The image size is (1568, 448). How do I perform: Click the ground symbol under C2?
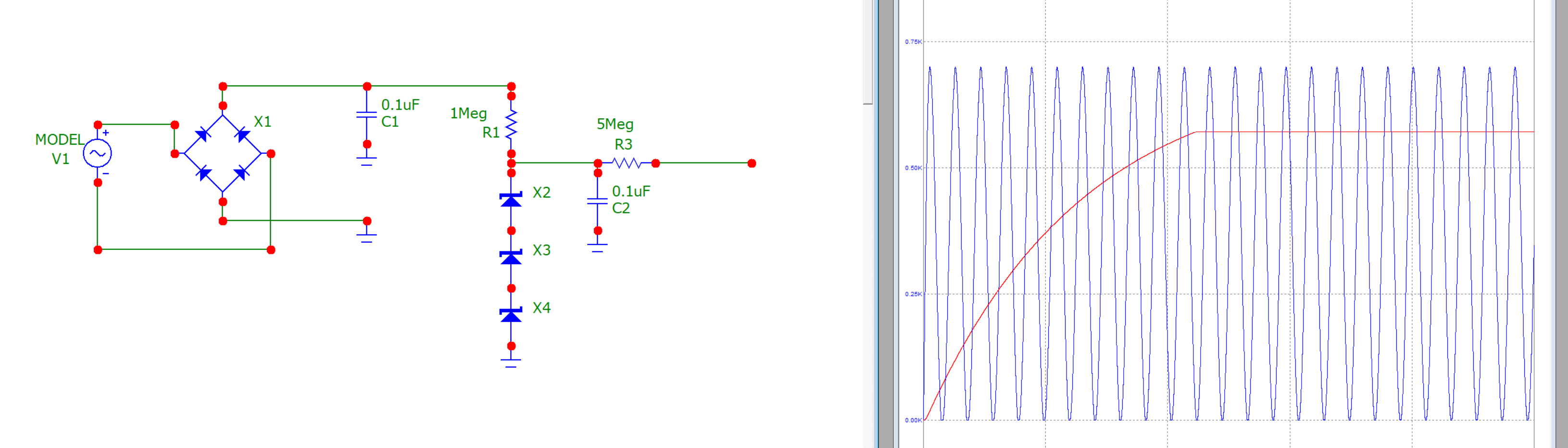(598, 247)
